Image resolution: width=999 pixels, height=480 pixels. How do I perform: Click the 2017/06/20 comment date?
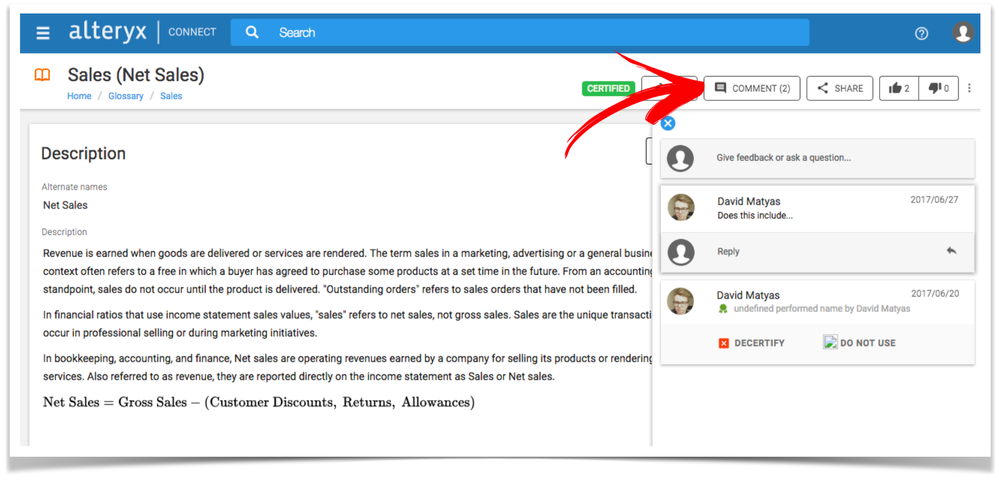pos(935,294)
